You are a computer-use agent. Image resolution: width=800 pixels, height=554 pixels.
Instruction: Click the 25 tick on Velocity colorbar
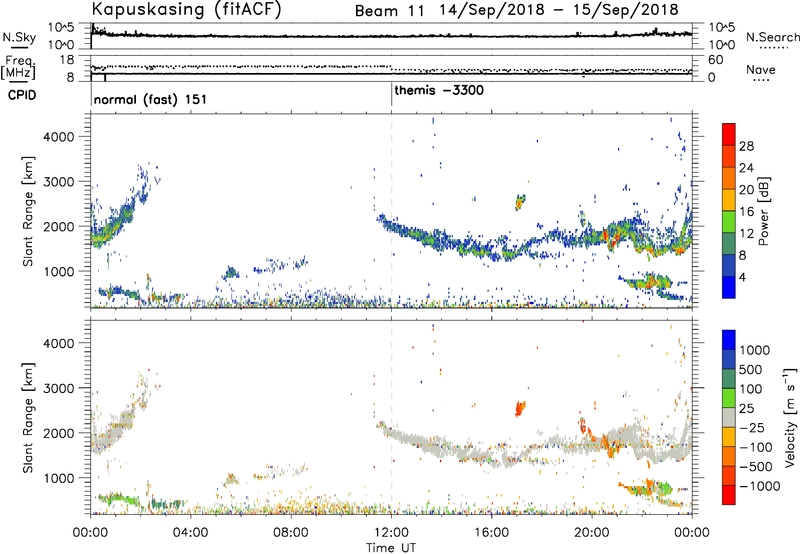pos(746,409)
